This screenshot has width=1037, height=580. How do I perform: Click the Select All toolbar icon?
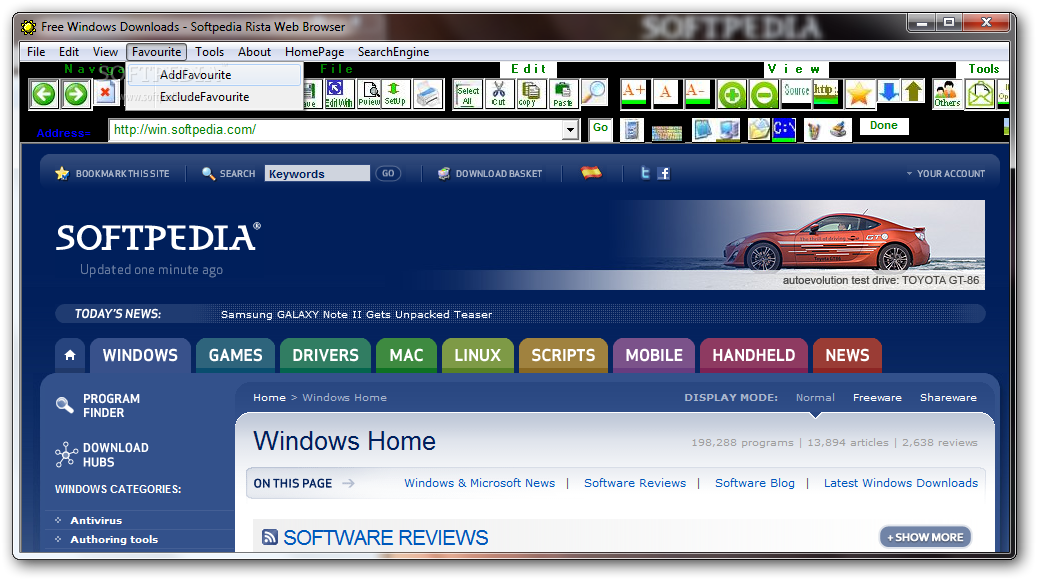468,94
